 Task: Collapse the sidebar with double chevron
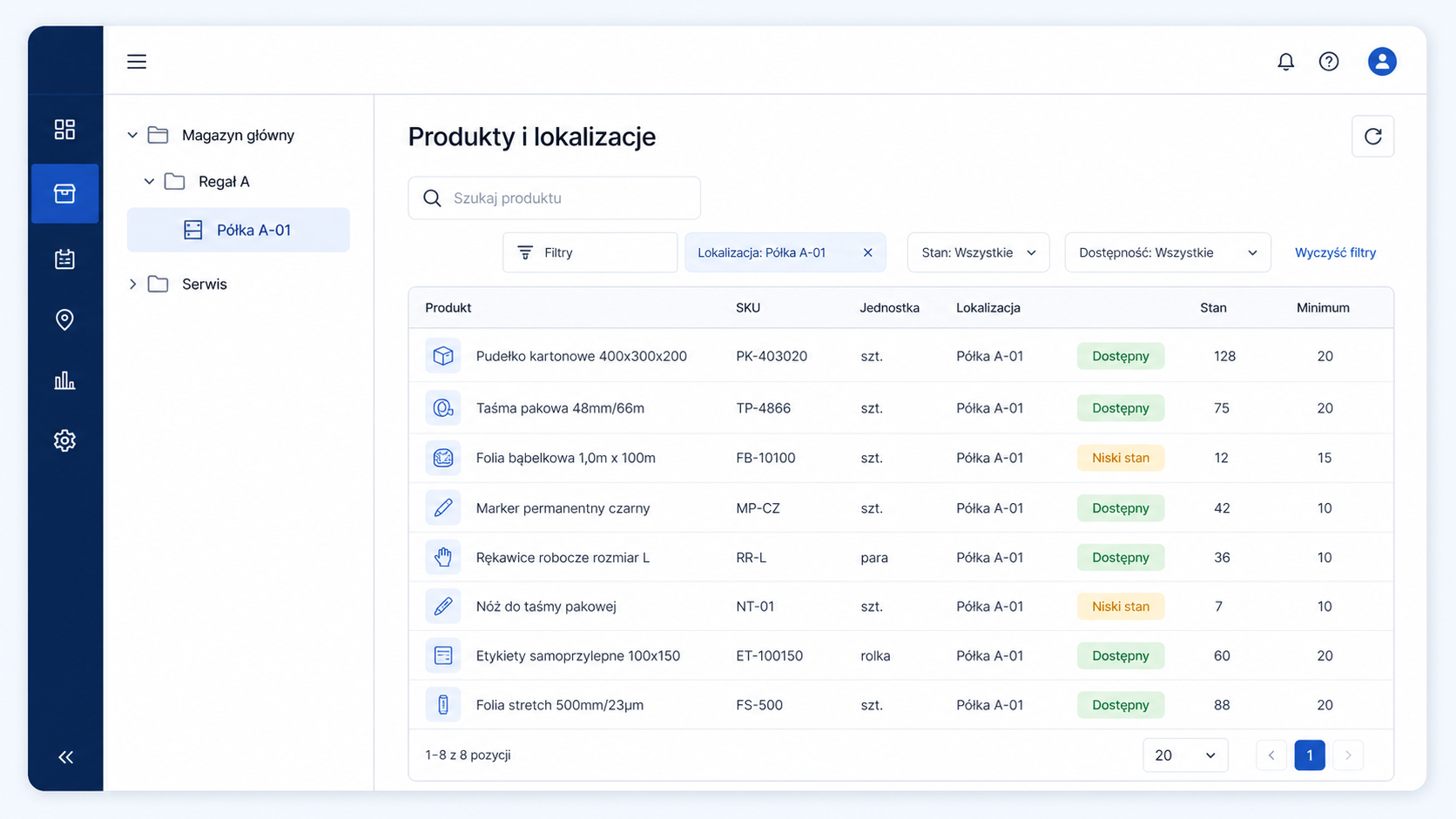65,757
